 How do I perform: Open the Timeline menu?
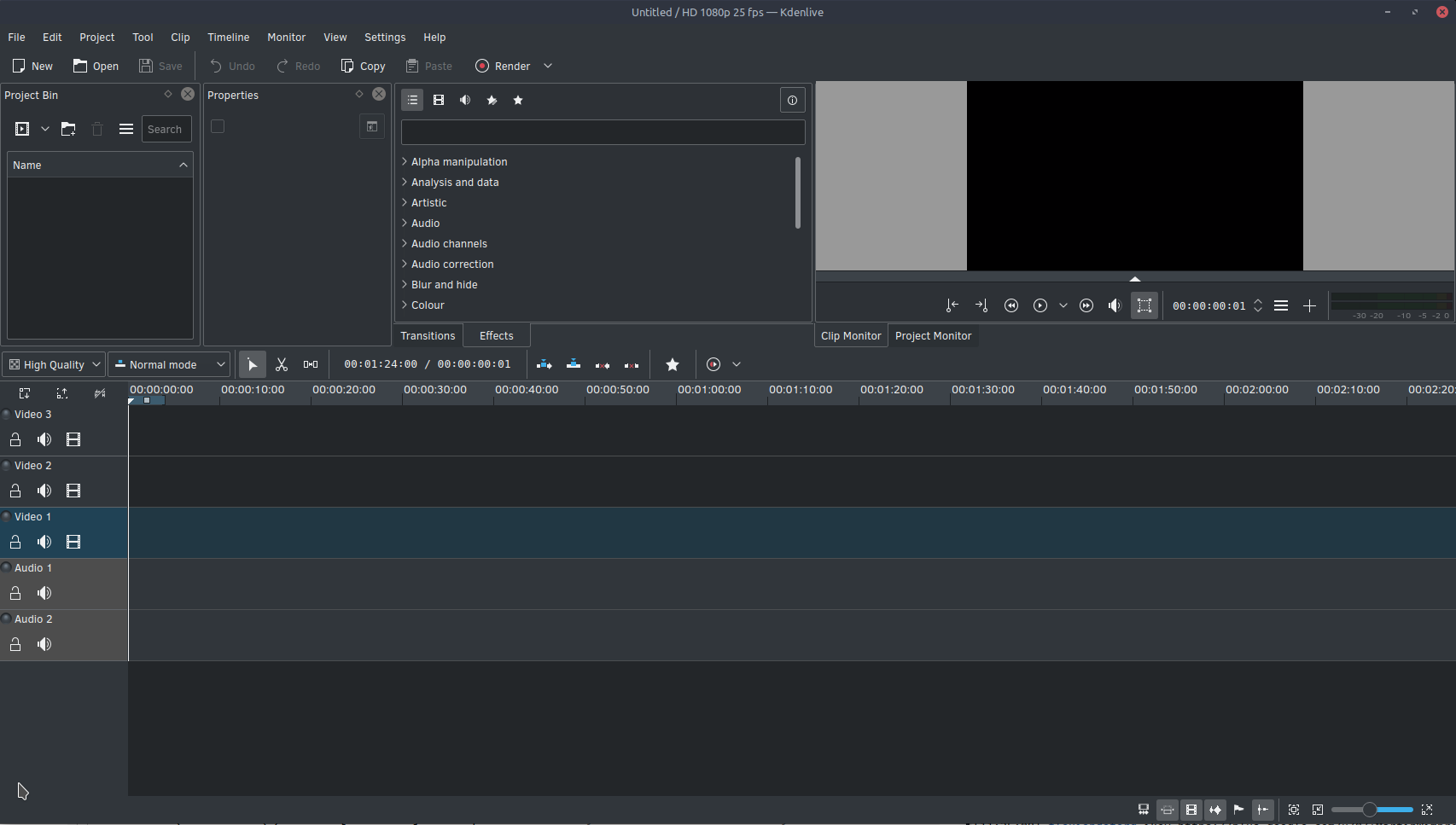tap(228, 38)
